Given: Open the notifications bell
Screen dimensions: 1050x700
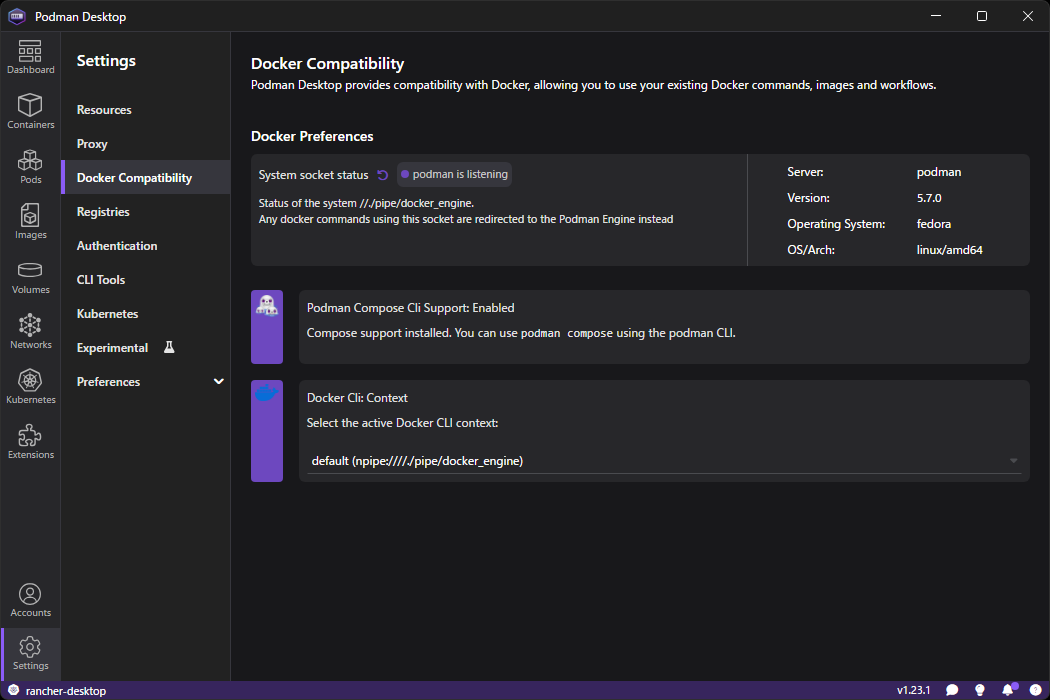Looking at the screenshot, I should coord(1008,689).
